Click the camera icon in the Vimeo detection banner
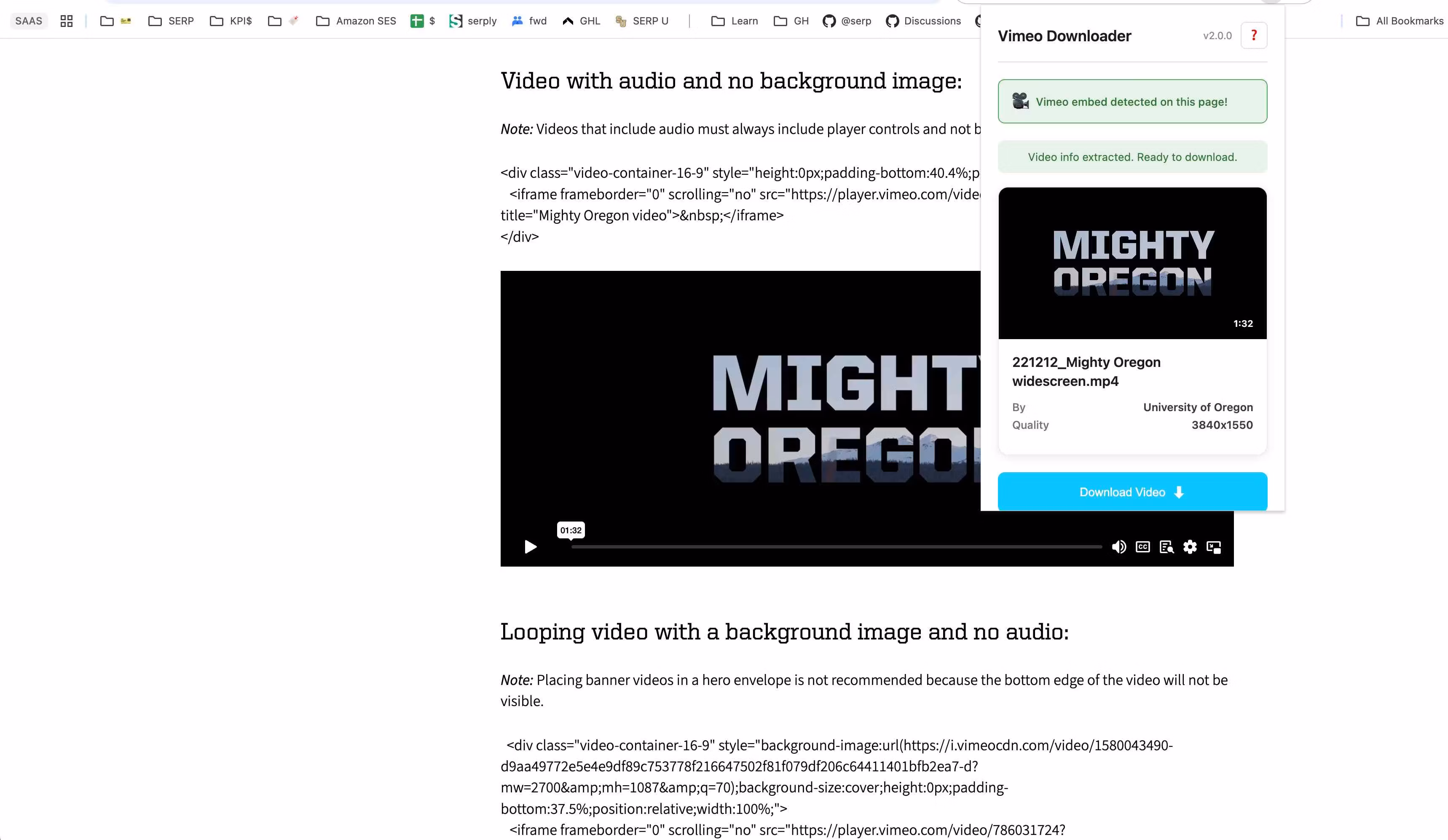1448x840 pixels. (x=1020, y=101)
